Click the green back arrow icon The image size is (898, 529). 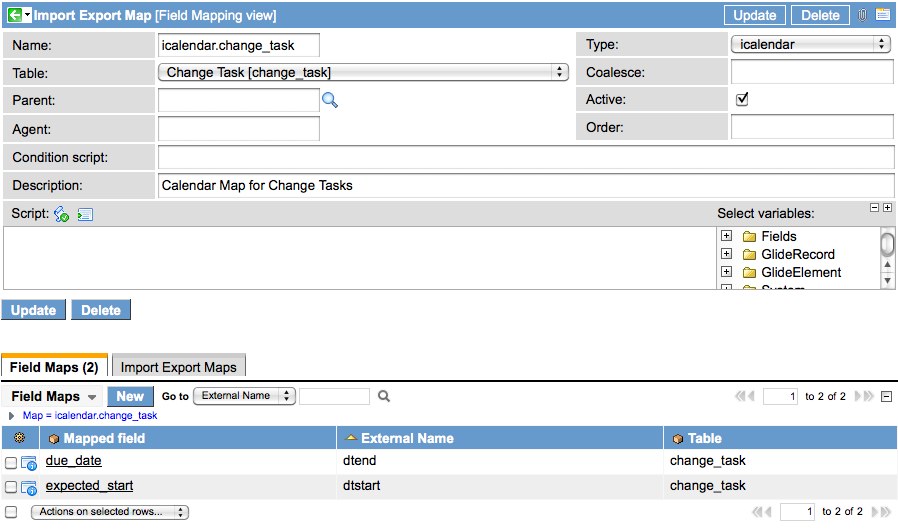[x=14, y=15]
